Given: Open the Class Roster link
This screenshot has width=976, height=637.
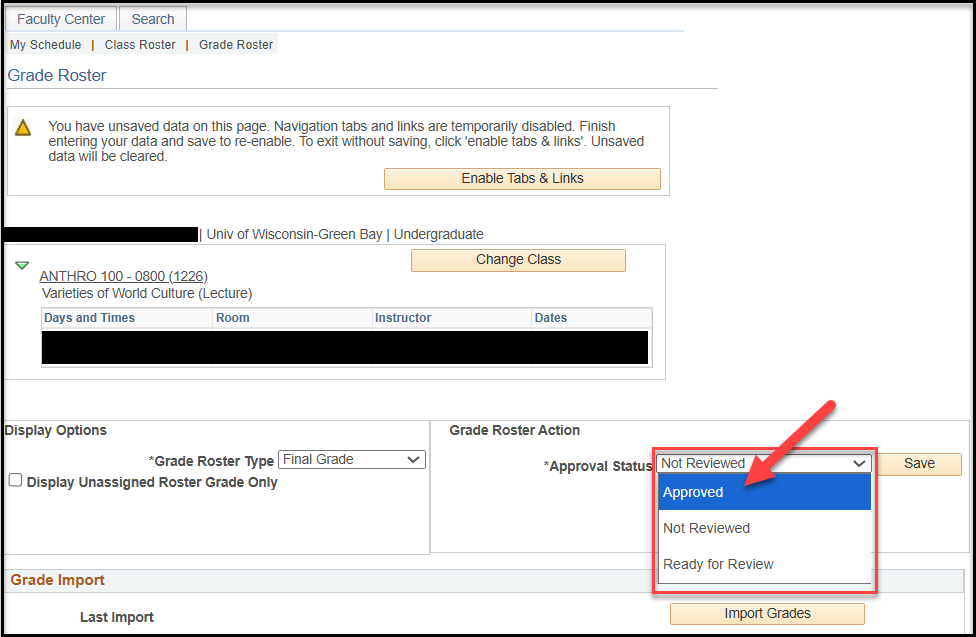Looking at the screenshot, I should click(140, 45).
